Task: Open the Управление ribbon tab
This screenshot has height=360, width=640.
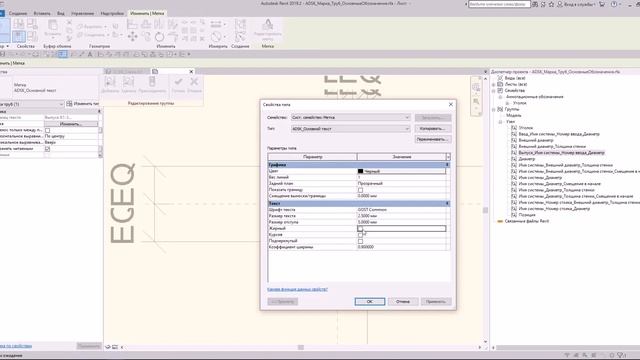Action: 82,13
